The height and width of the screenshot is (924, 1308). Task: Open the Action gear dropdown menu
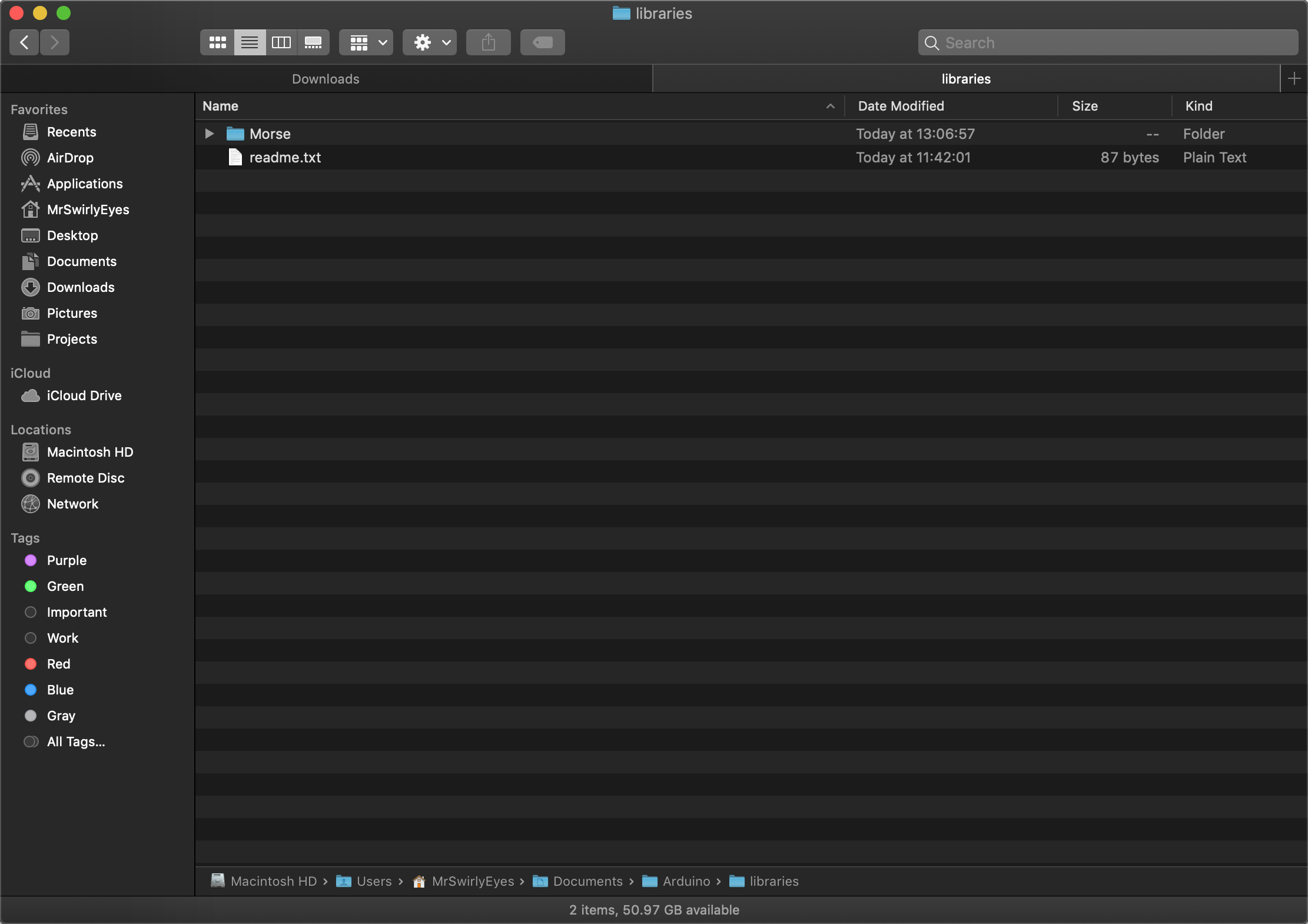coord(429,42)
